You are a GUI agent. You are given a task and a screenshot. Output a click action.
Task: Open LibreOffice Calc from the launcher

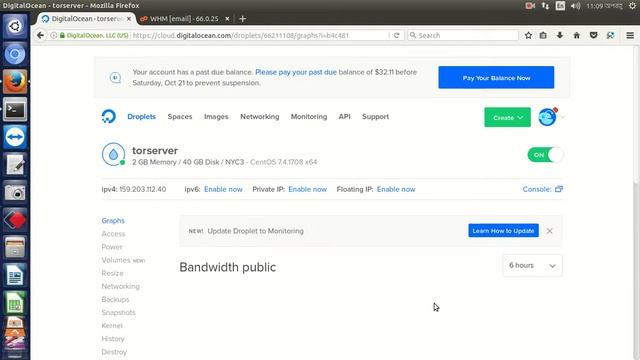pos(15,303)
